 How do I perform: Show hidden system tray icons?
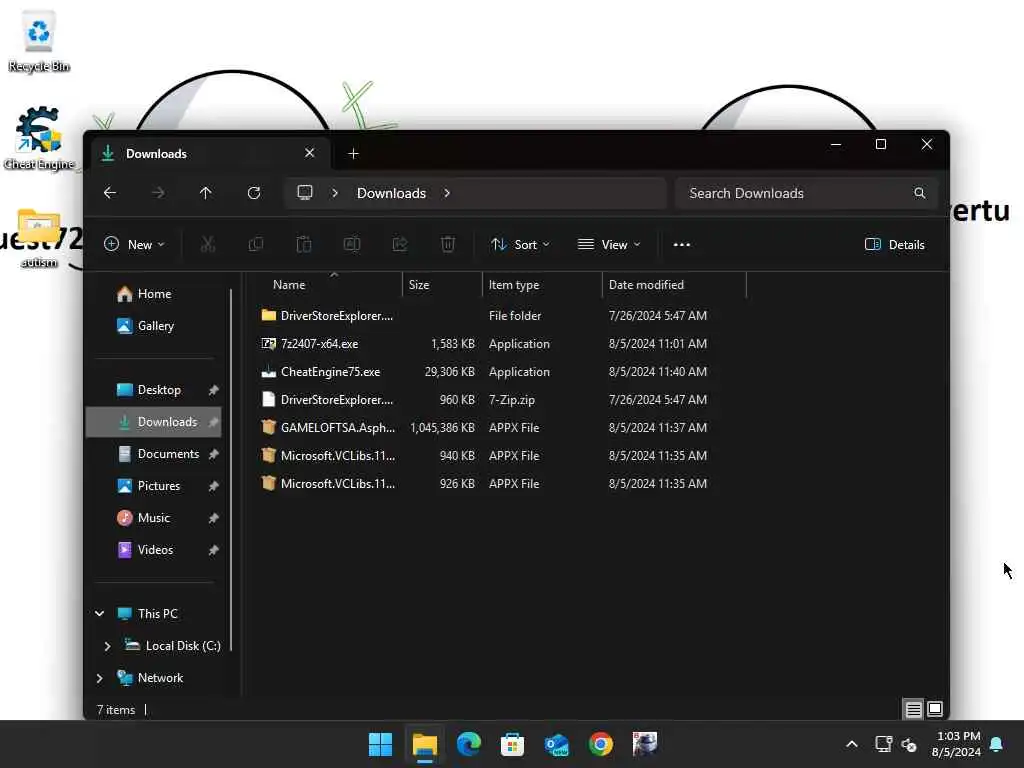[852, 744]
